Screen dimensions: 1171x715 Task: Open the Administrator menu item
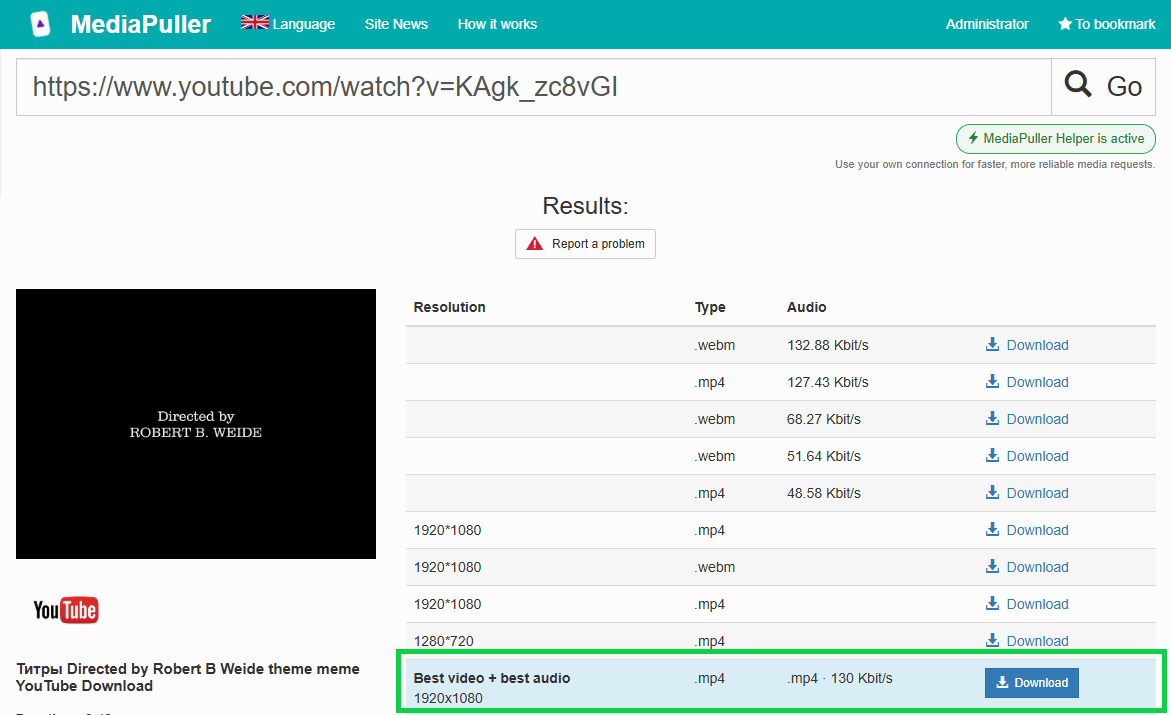pyautogui.click(x=987, y=24)
